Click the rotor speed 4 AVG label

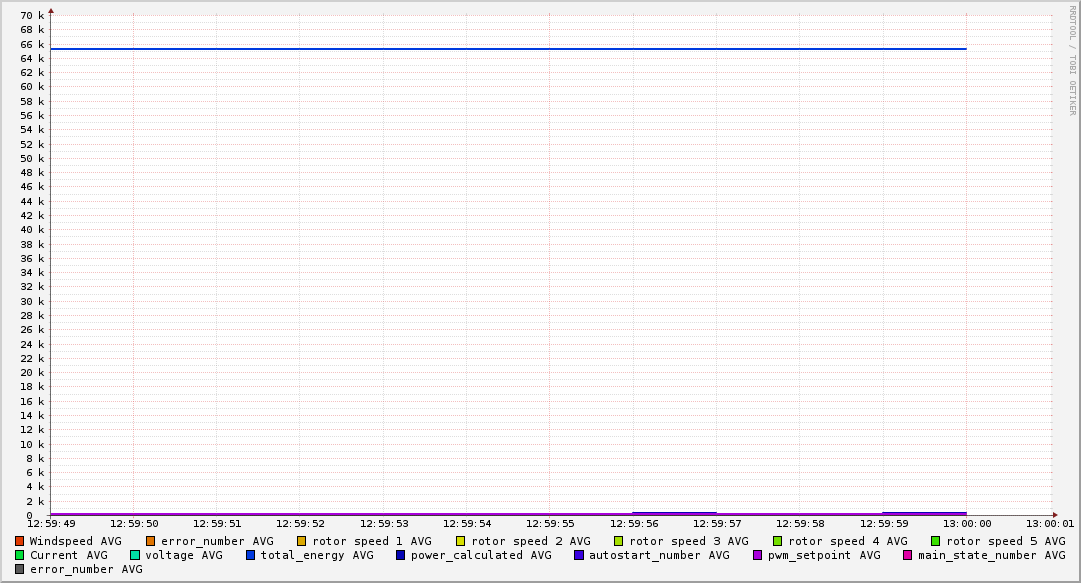click(847, 541)
